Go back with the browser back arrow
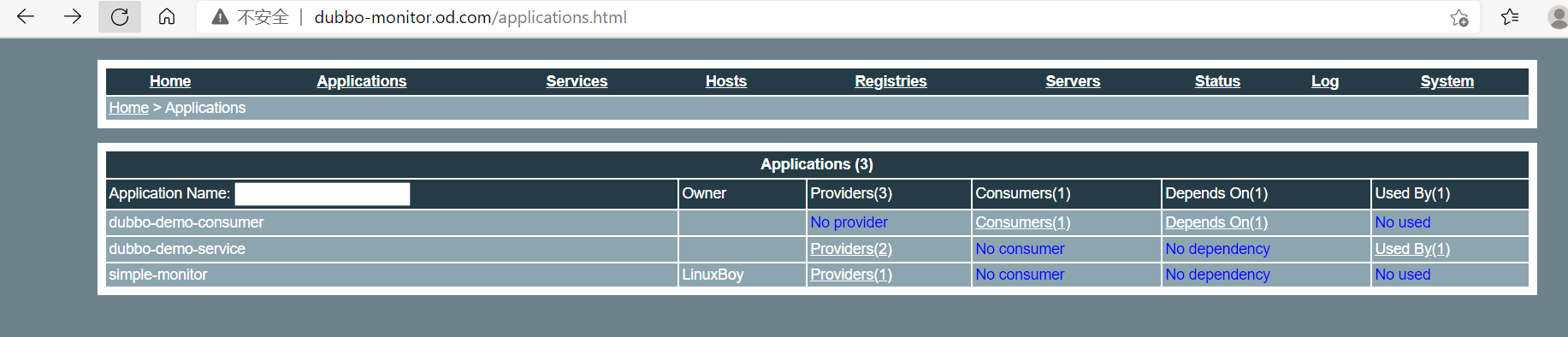The width and height of the screenshot is (1568, 337). tap(26, 16)
